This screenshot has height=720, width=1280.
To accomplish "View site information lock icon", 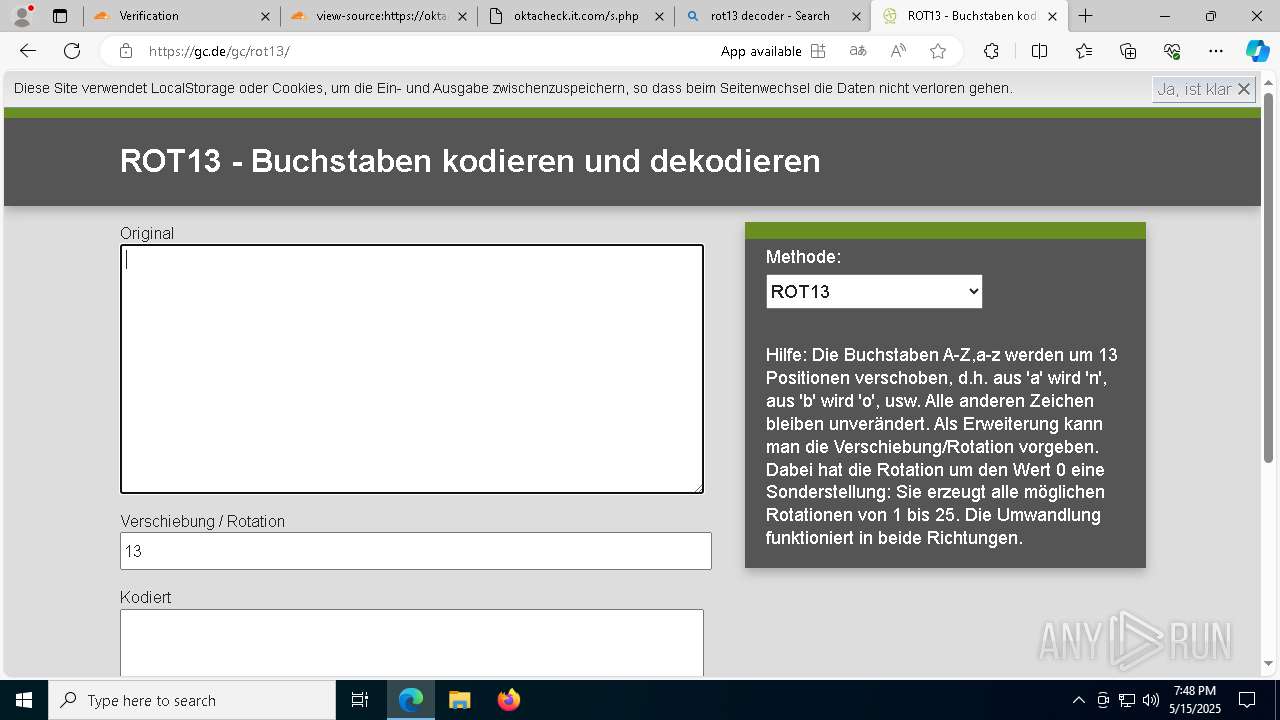I will (x=125, y=51).
